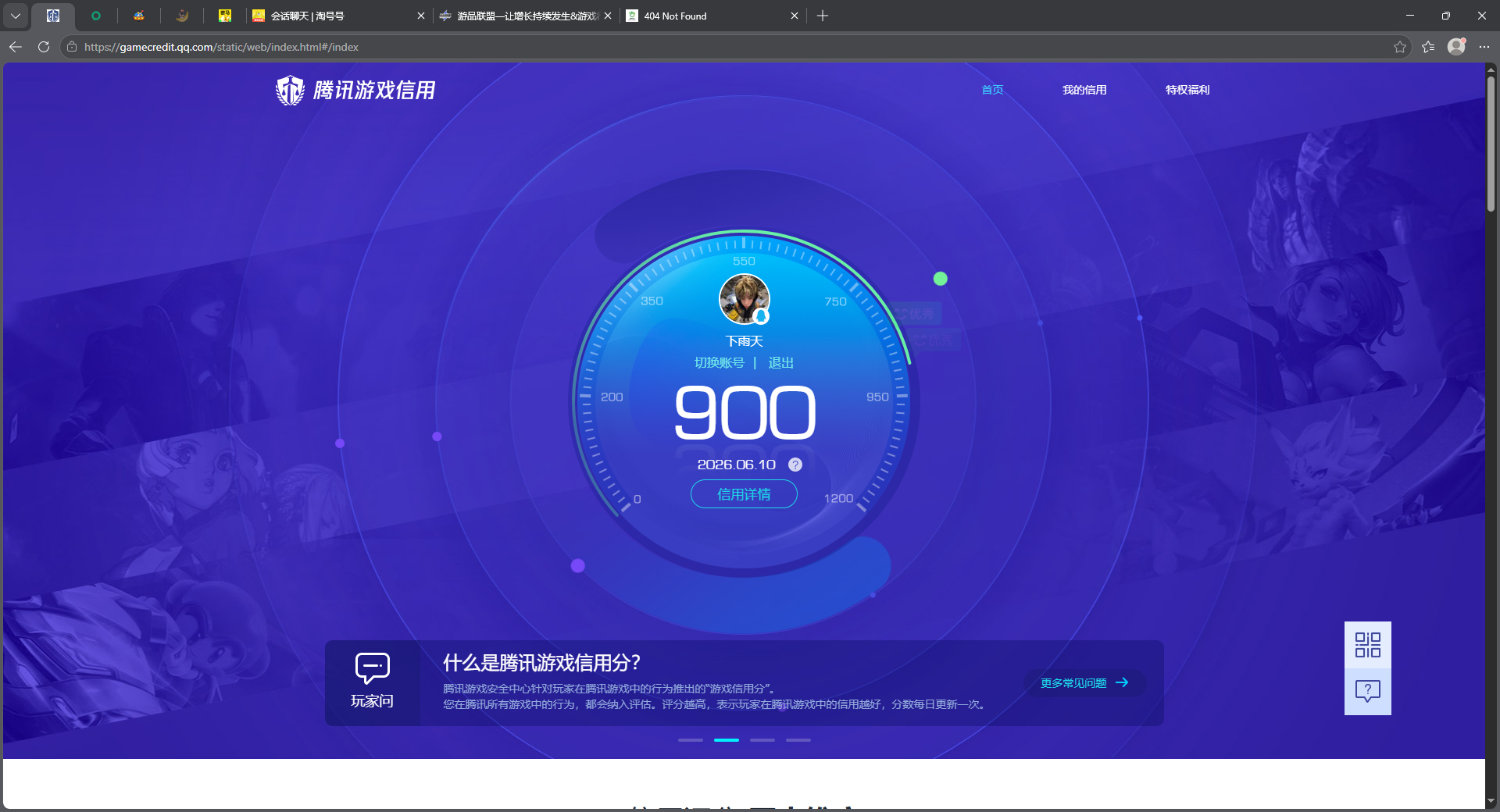Click the 900 credit score number
Screen dimensions: 1500x812
[745, 412]
